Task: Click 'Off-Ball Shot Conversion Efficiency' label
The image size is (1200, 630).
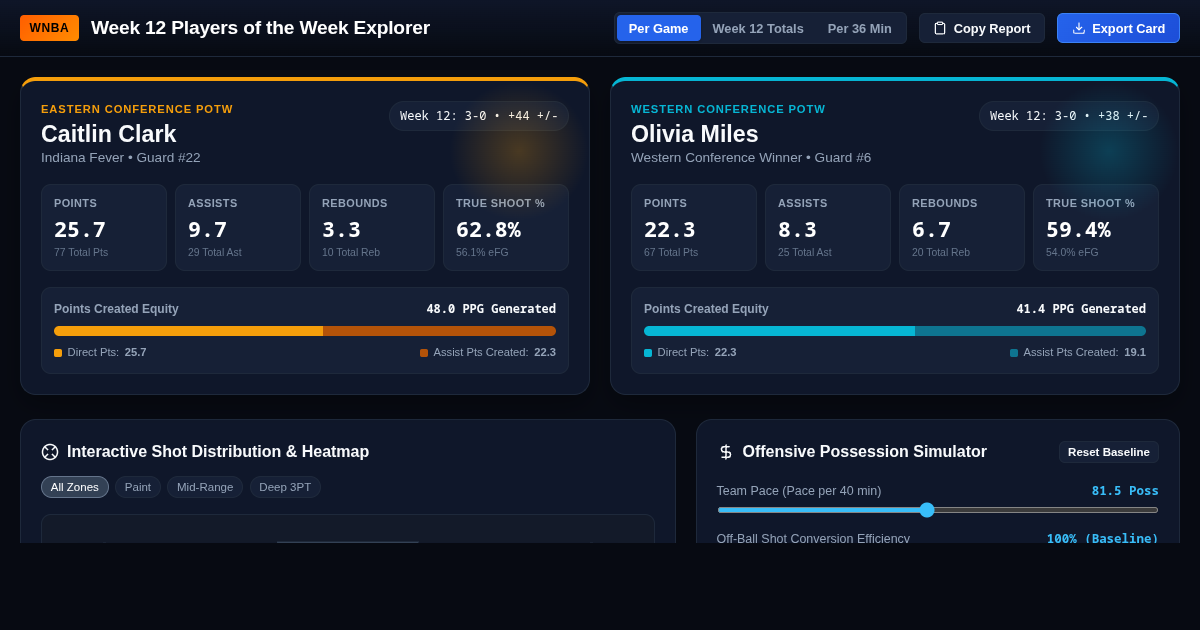Action: [813, 538]
